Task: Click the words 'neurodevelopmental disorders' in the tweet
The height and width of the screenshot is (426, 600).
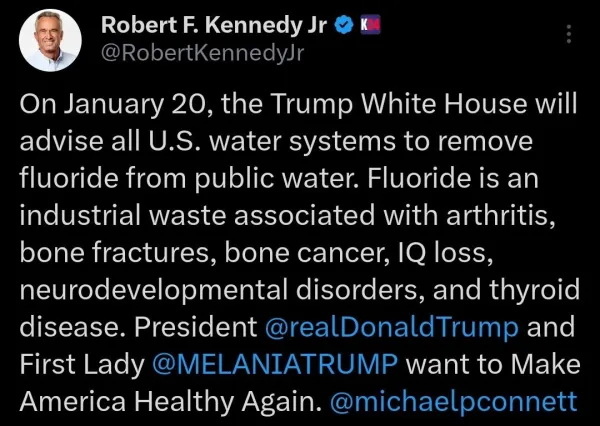Action: point(223,290)
